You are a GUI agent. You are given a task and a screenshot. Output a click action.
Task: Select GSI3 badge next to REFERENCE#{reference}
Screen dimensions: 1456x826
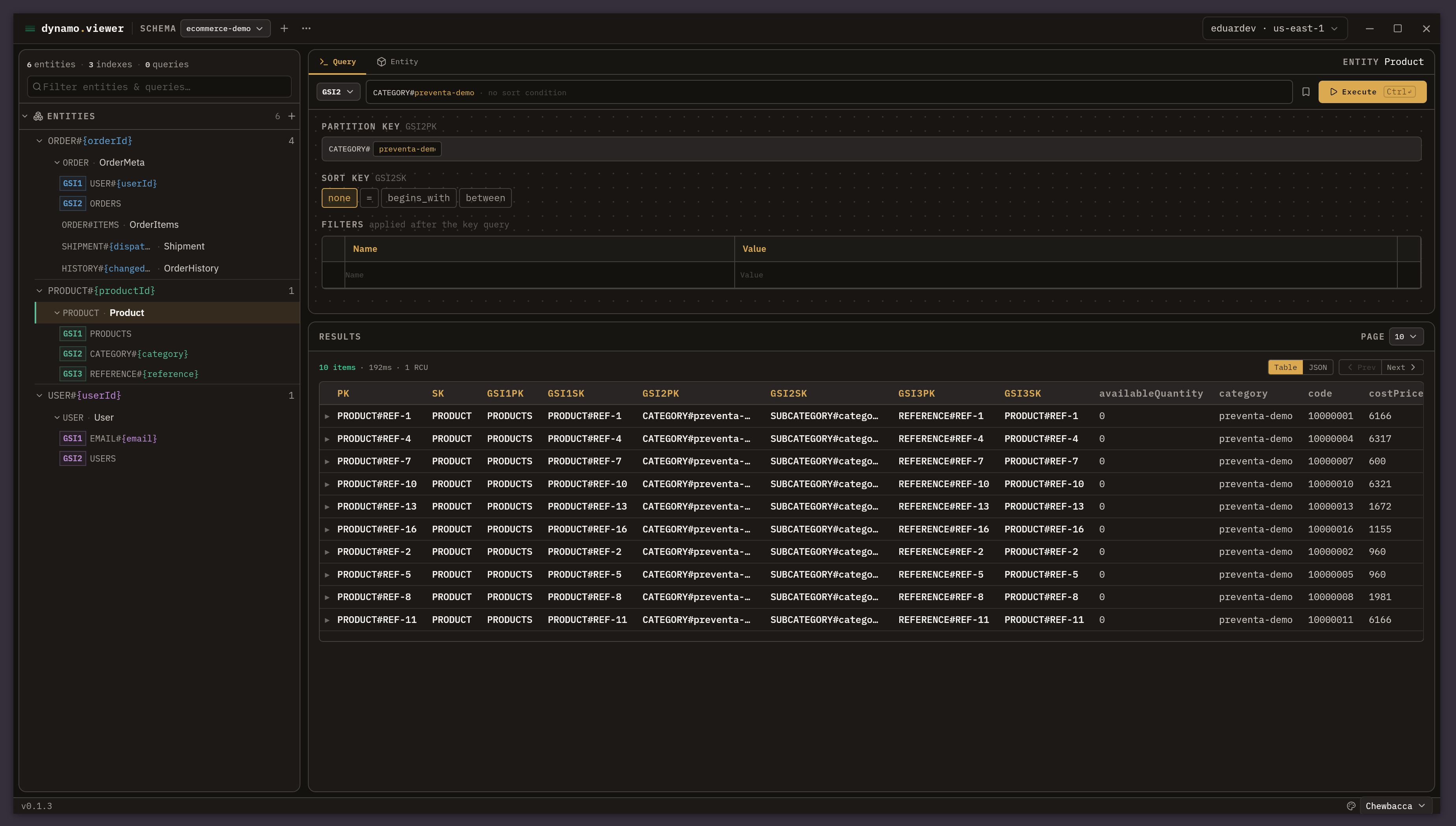pyautogui.click(x=72, y=374)
